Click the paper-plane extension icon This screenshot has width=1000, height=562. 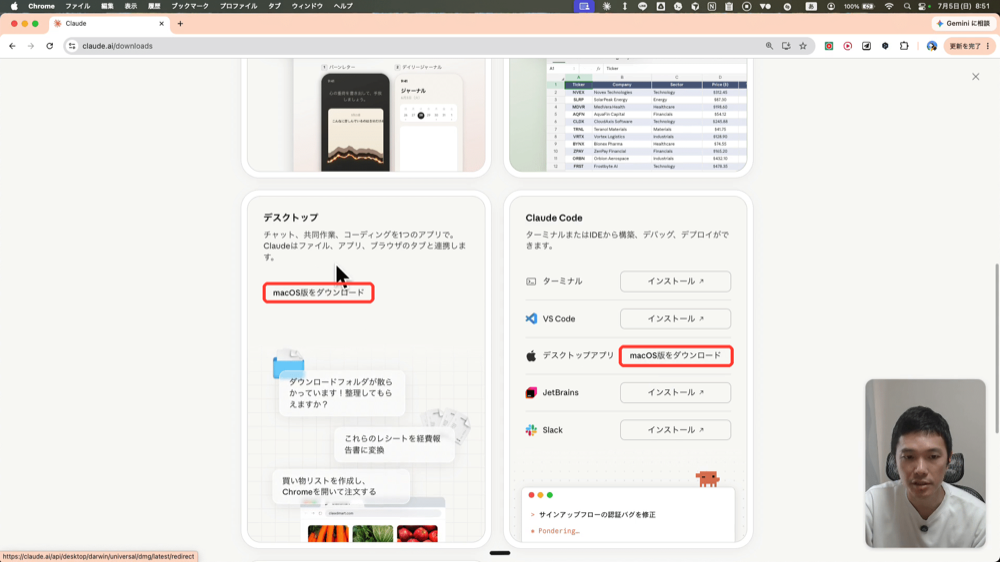click(x=866, y=46)
